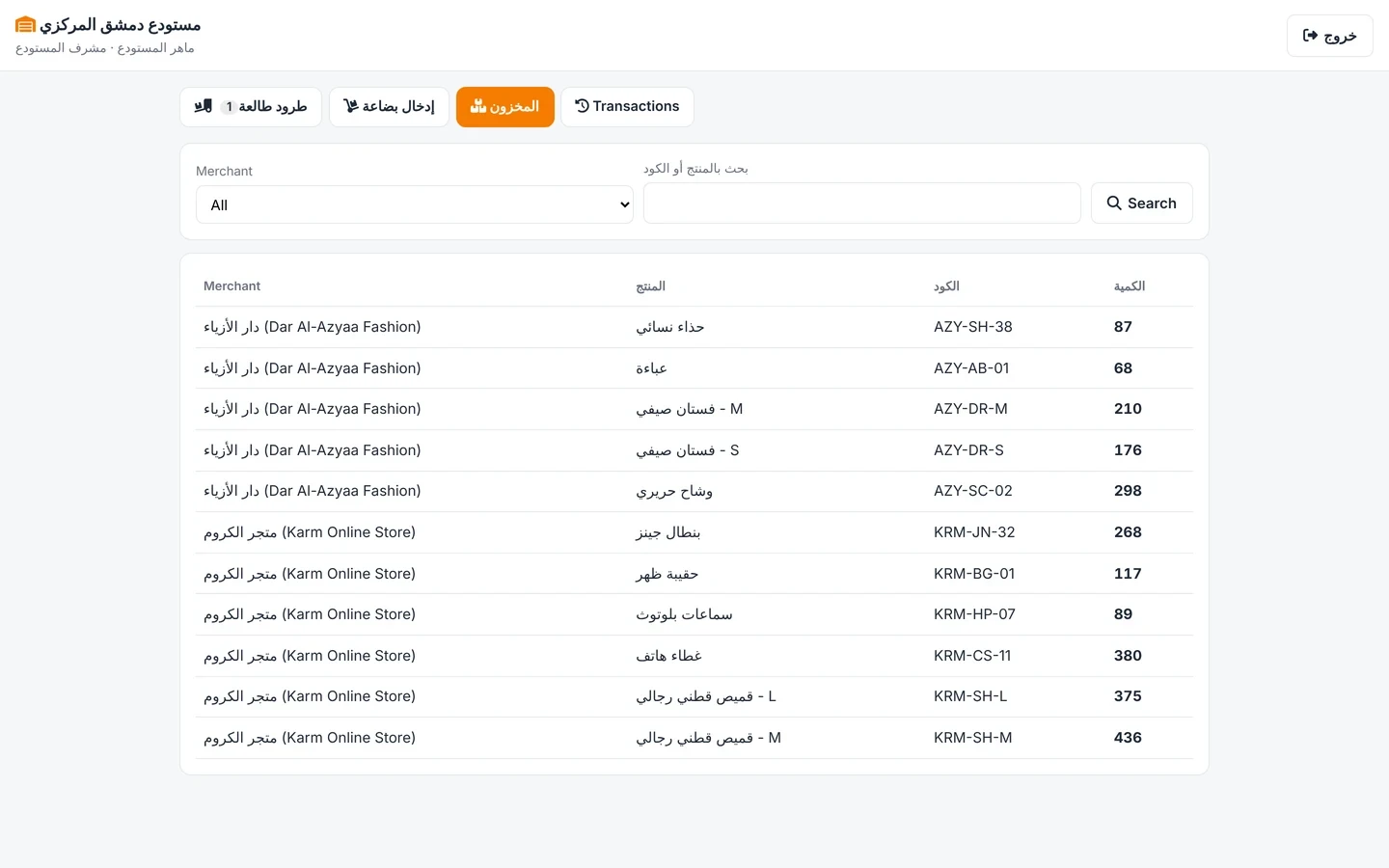Click product حقيبة ظهر
1389x868 pixels.
[x=667, y=574]
